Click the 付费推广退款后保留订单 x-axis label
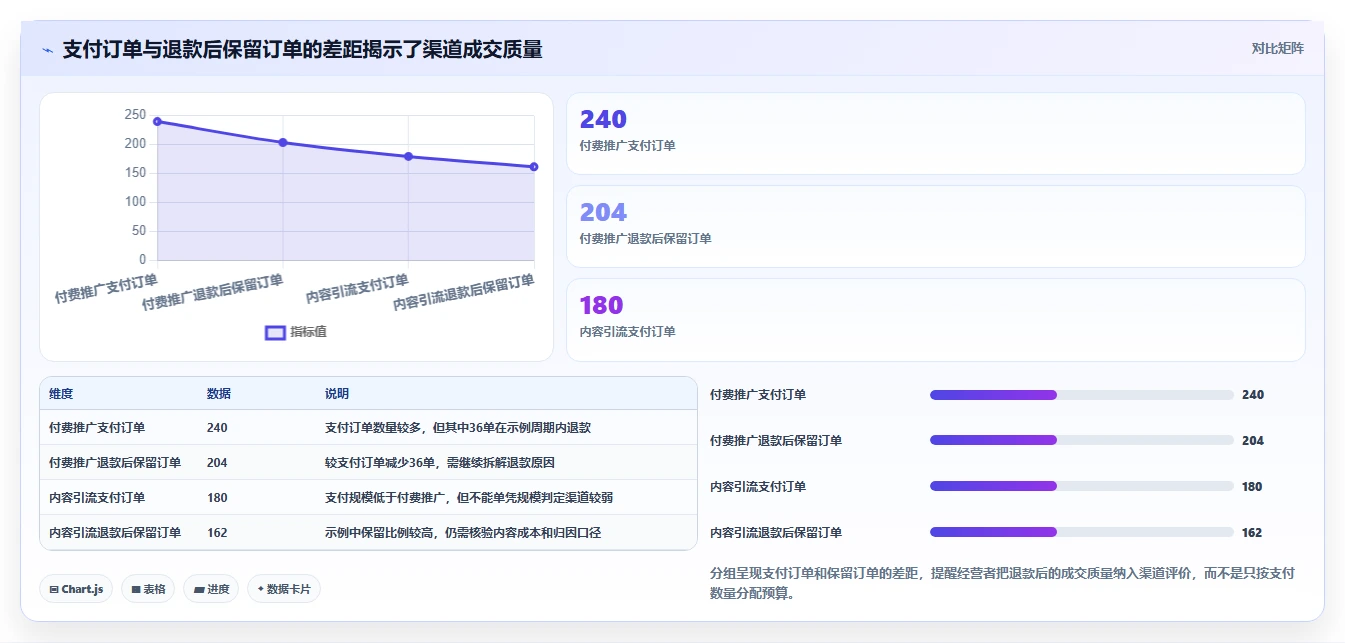1345x643 pixels. click(212, 291)
